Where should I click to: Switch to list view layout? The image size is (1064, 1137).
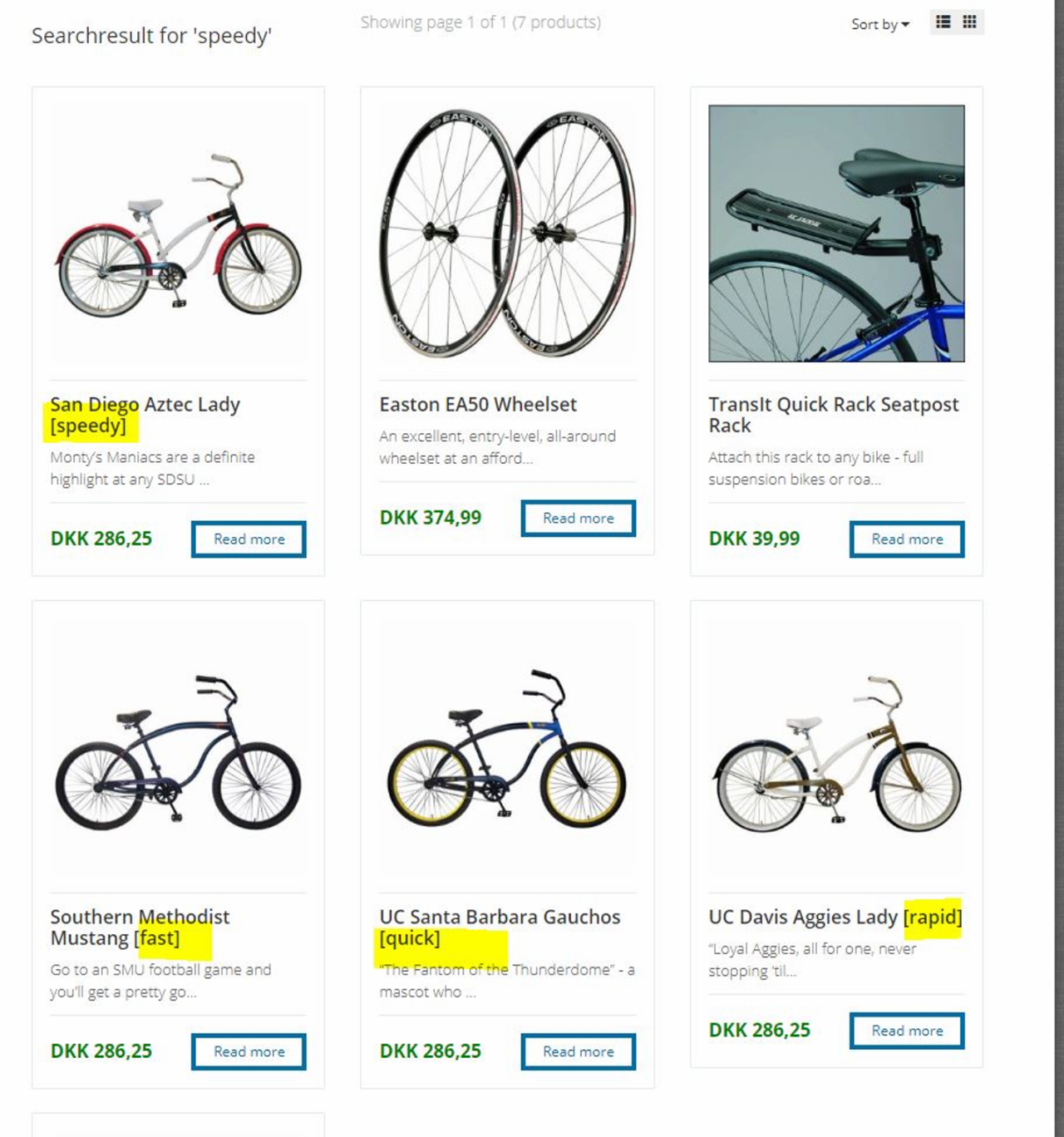coord(943,22)
